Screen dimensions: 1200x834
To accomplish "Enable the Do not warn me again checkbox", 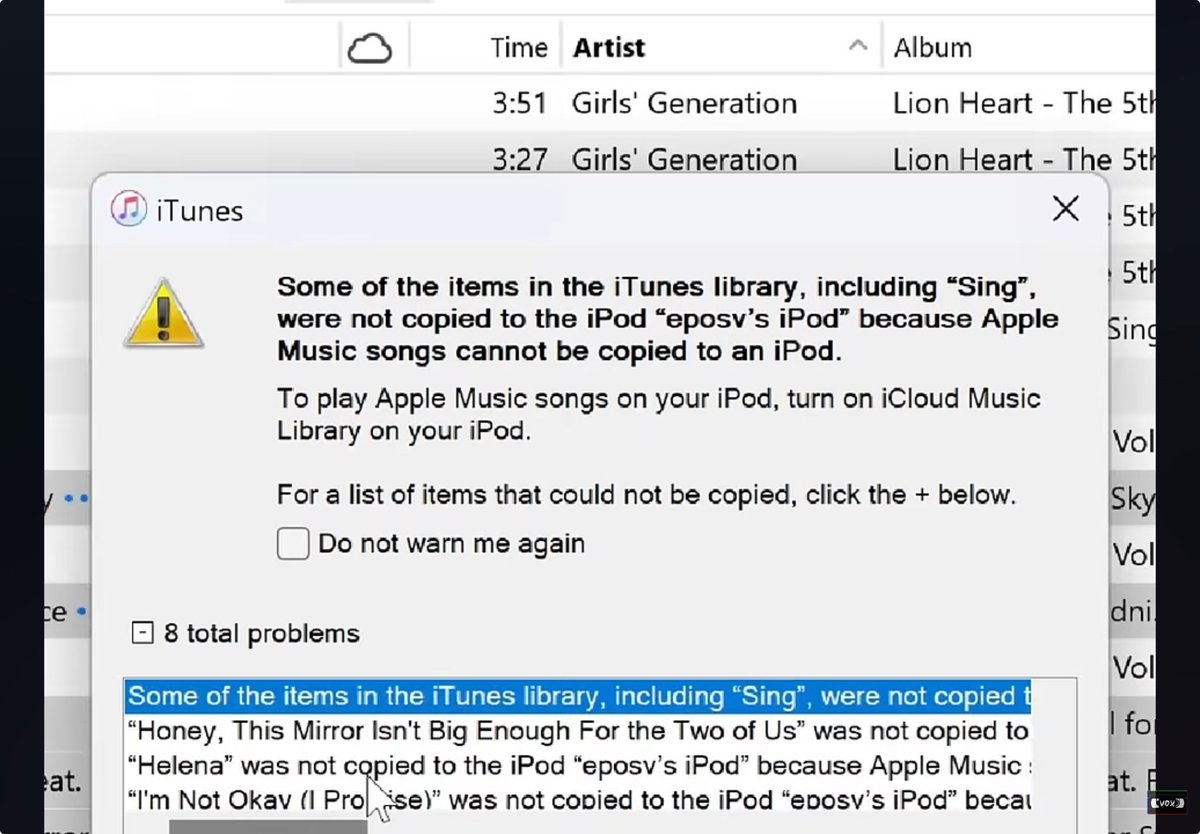I will click(293, 544).
